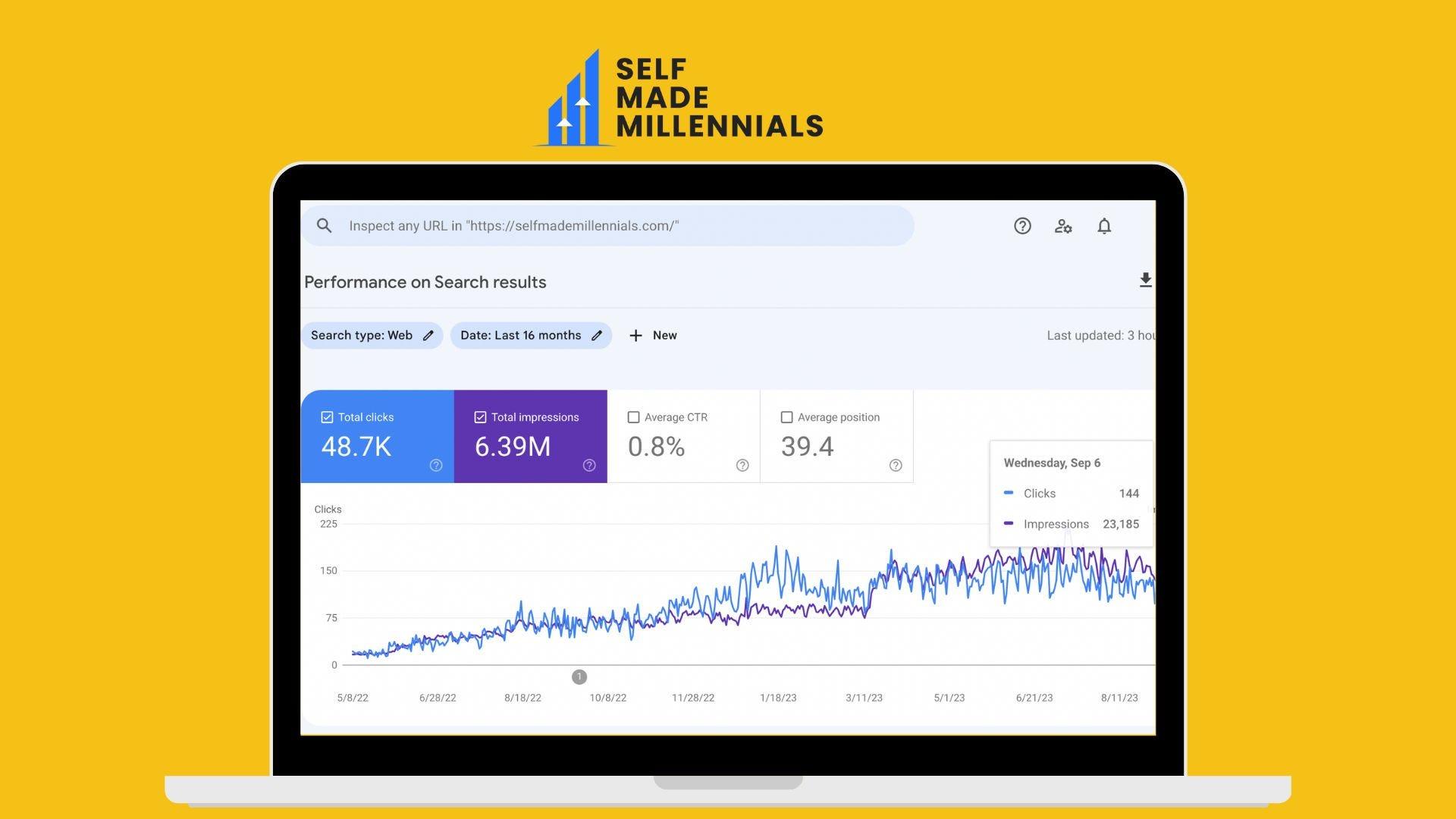Expand the Date last 16 months filter
This screenshot has width=1456, height=819.
click(x=530, y=335)
